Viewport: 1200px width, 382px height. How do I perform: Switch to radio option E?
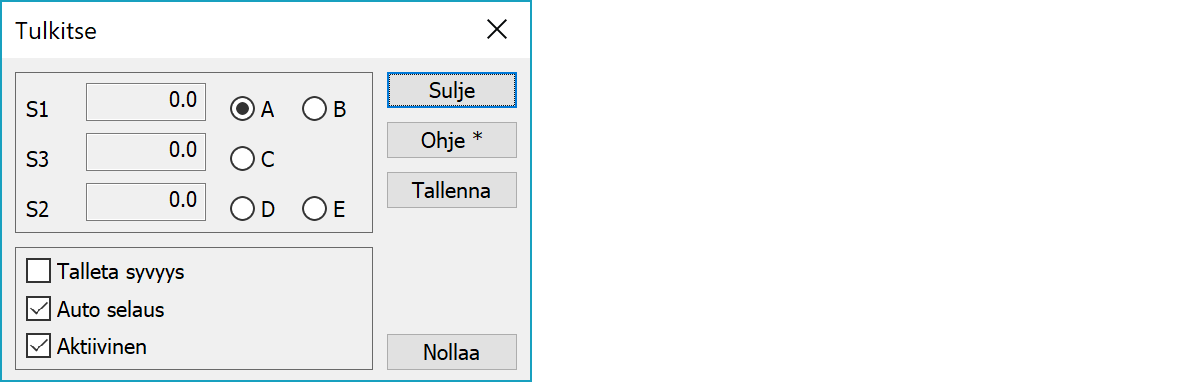click(x=325, y=208)
